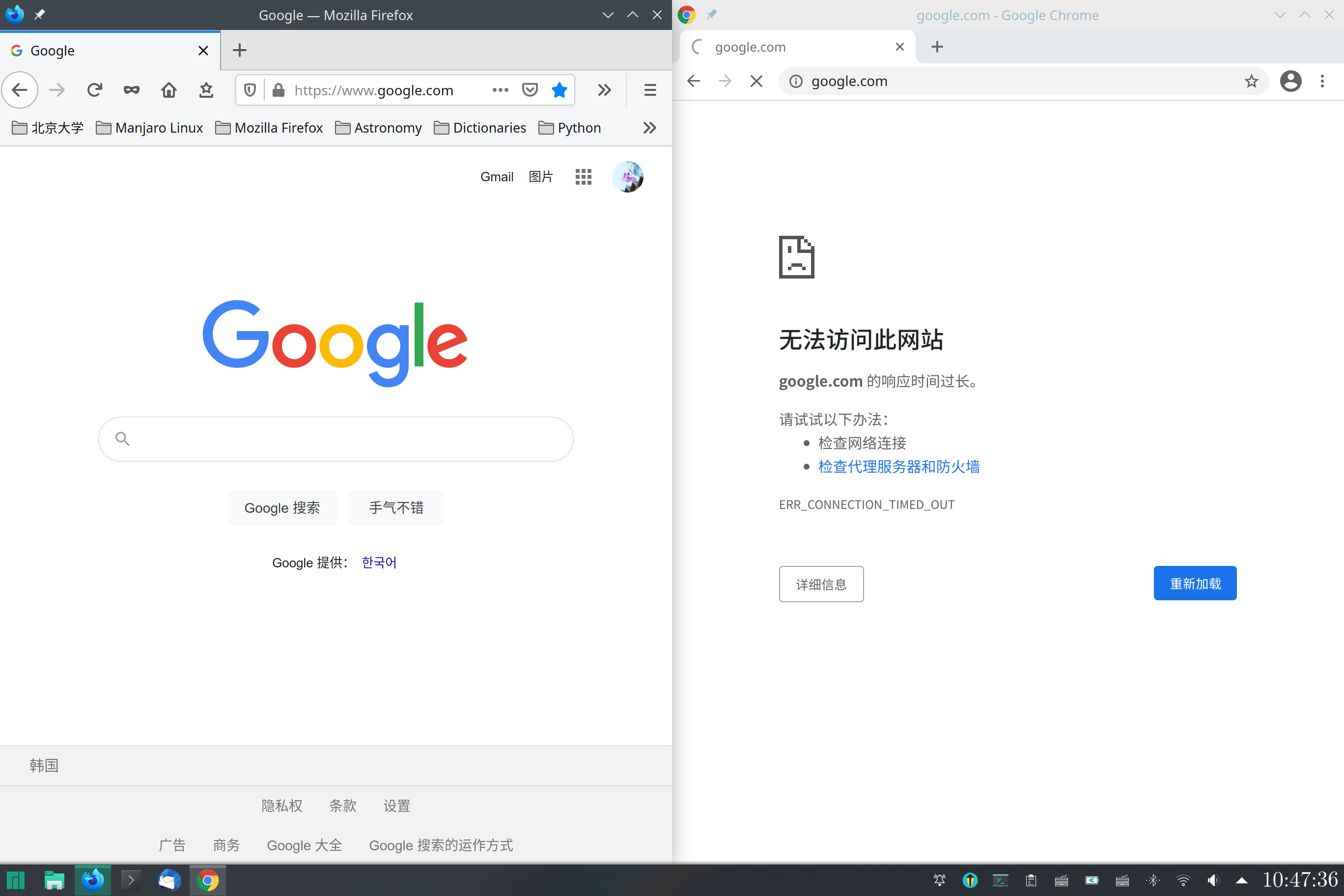Open the 广告 footer link
Viewport: 1344px width, 896px height.
172,845
